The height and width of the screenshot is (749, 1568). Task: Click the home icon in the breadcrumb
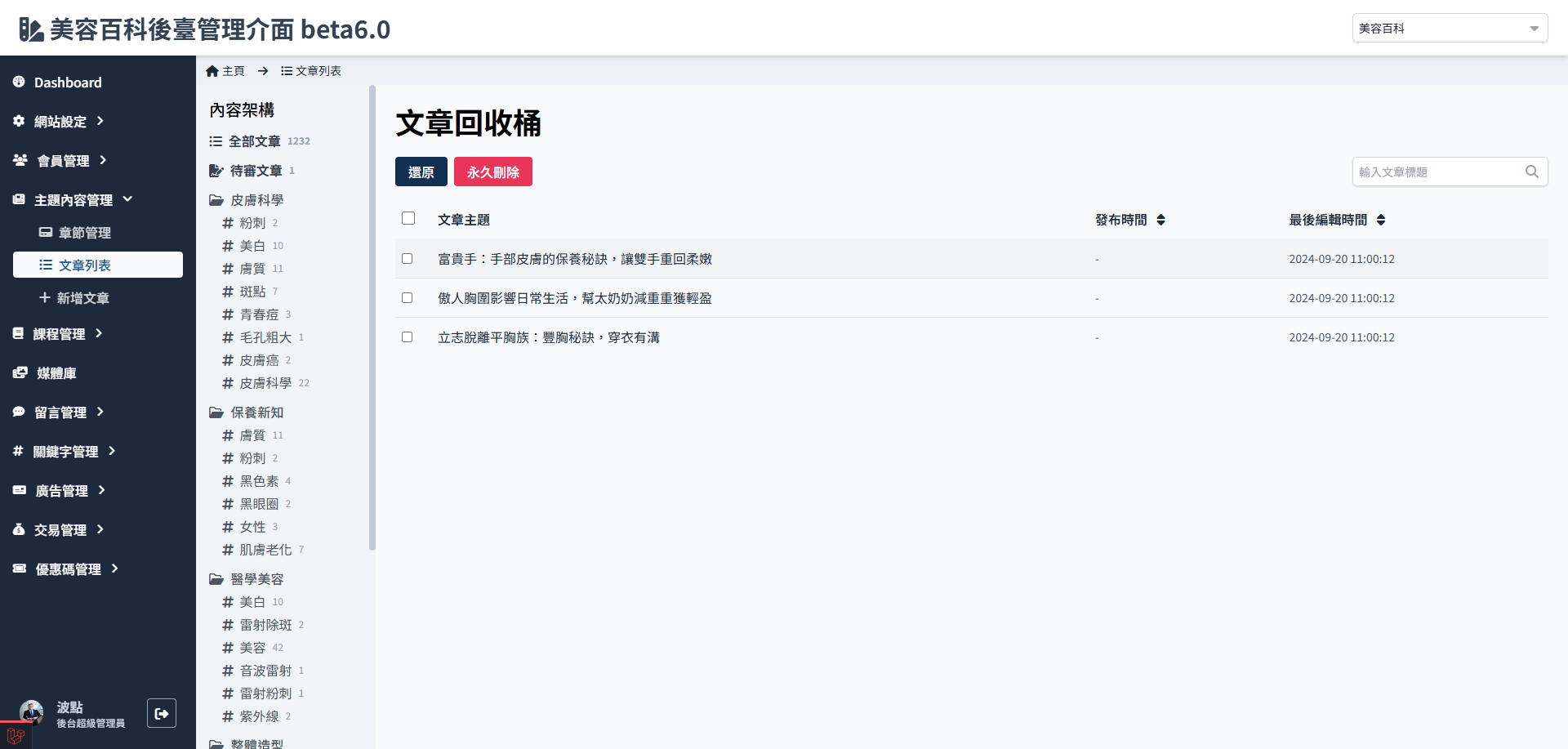(212, 71)
